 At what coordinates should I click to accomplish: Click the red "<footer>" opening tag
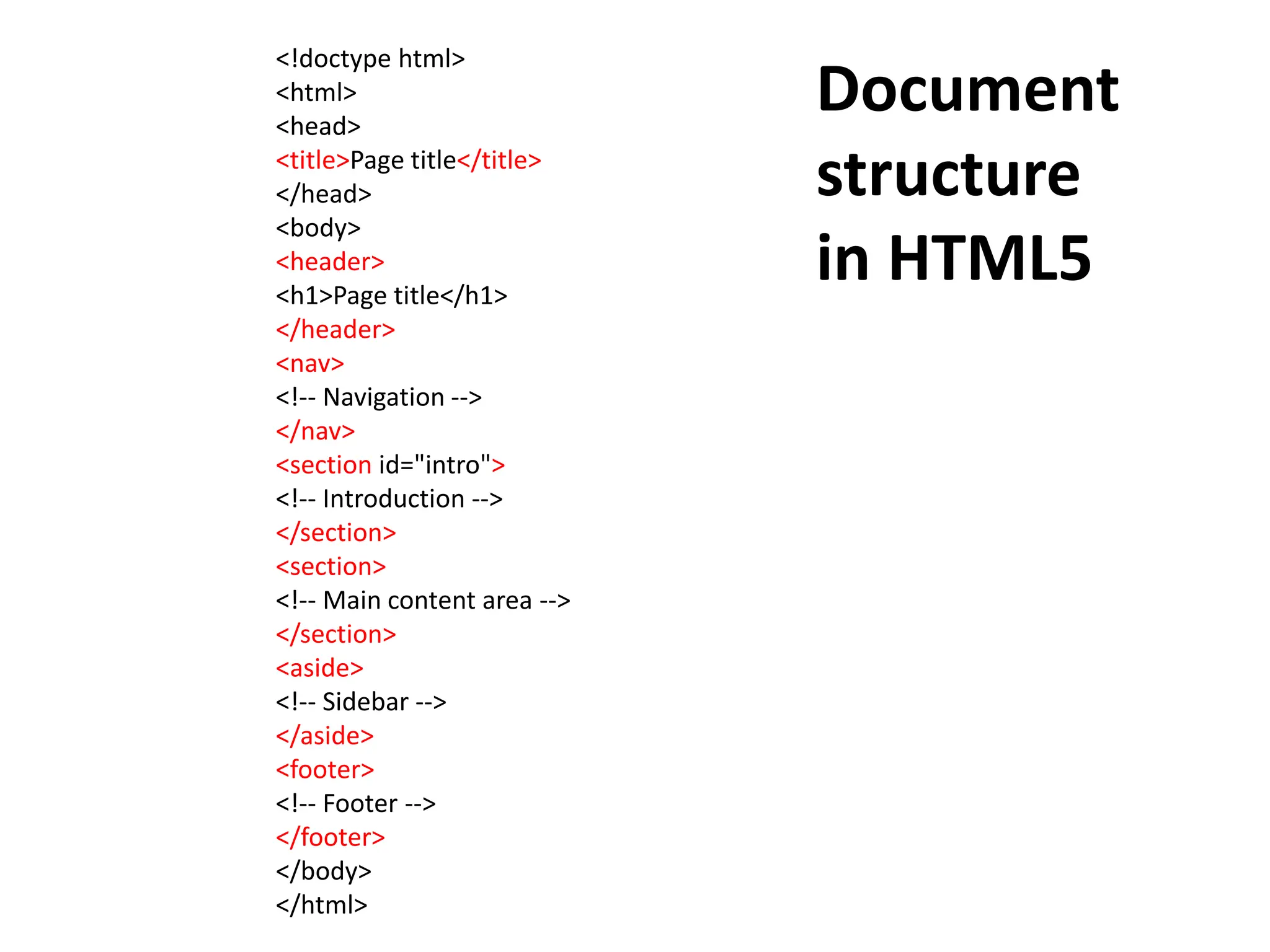pos(325,770)
